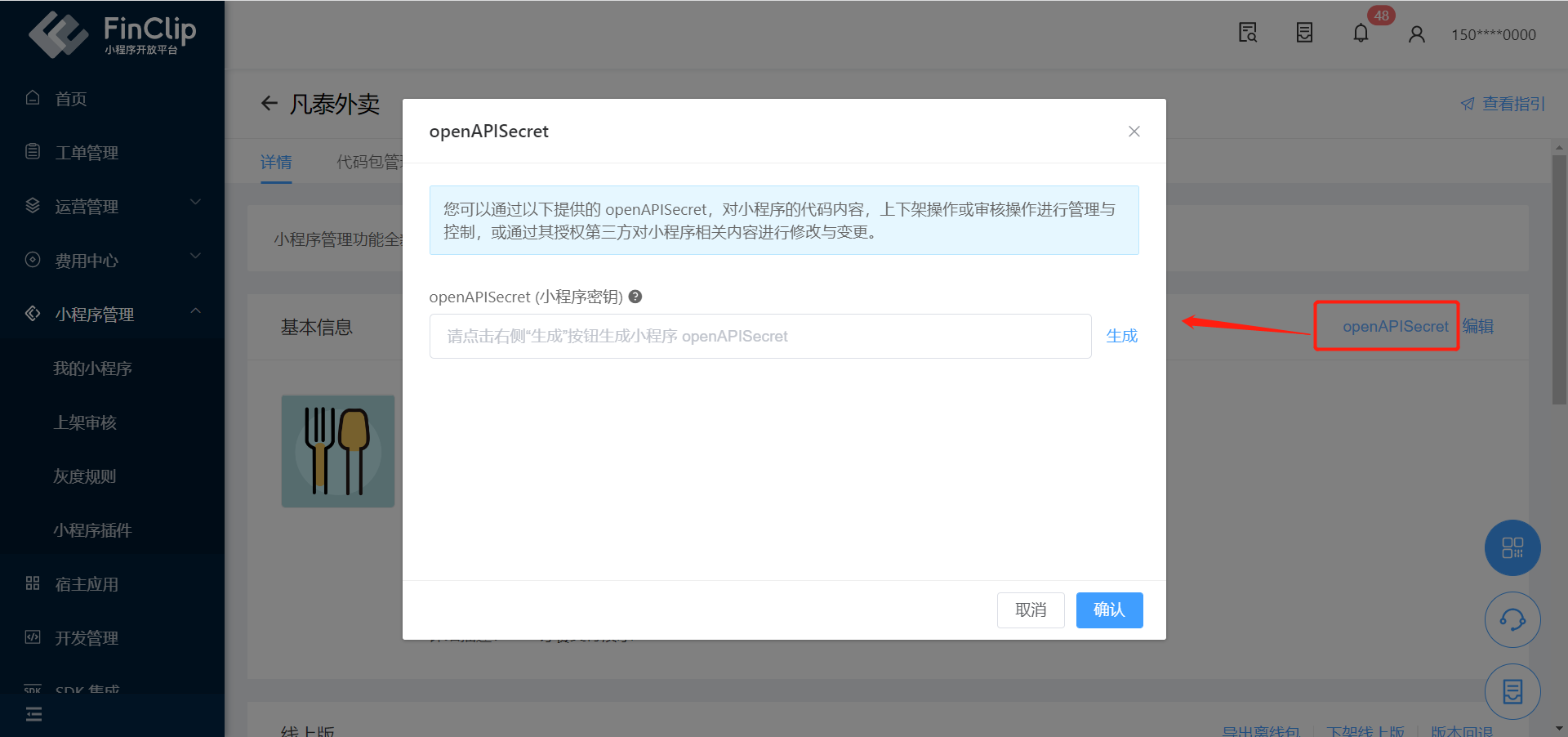Image resolution: width=1568 pixels, height=737 pixels.
Task: Click the 宿主应用 menu label
Action: click(87, 584)
